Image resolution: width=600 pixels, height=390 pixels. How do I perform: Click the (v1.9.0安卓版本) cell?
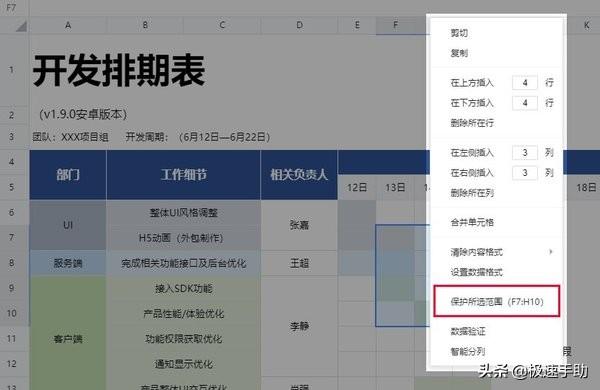coord(83,114)
